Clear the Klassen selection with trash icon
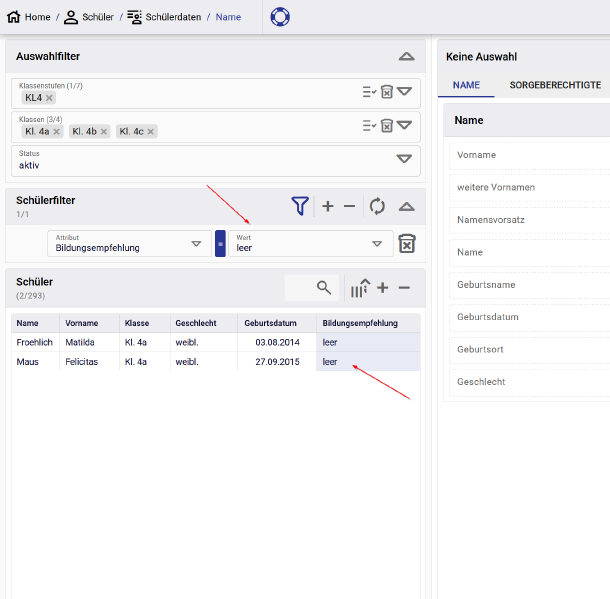 point(386,125)
